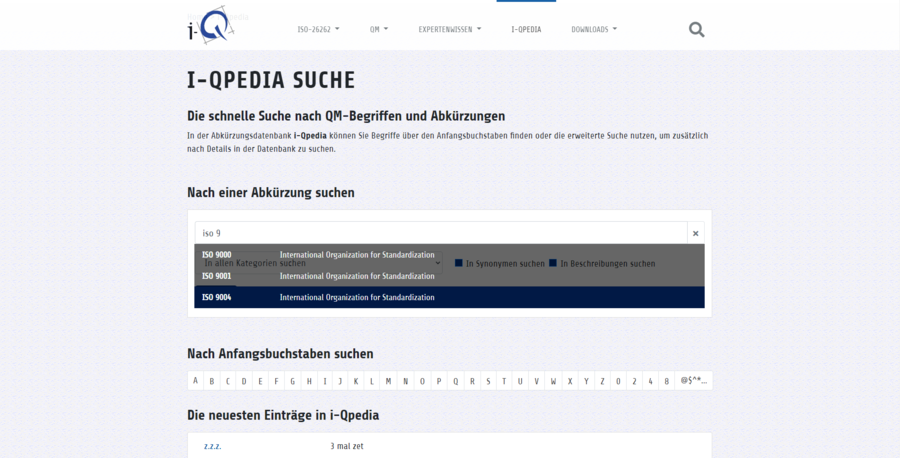
Task: Filter entries by letter O
Action: 422,381
